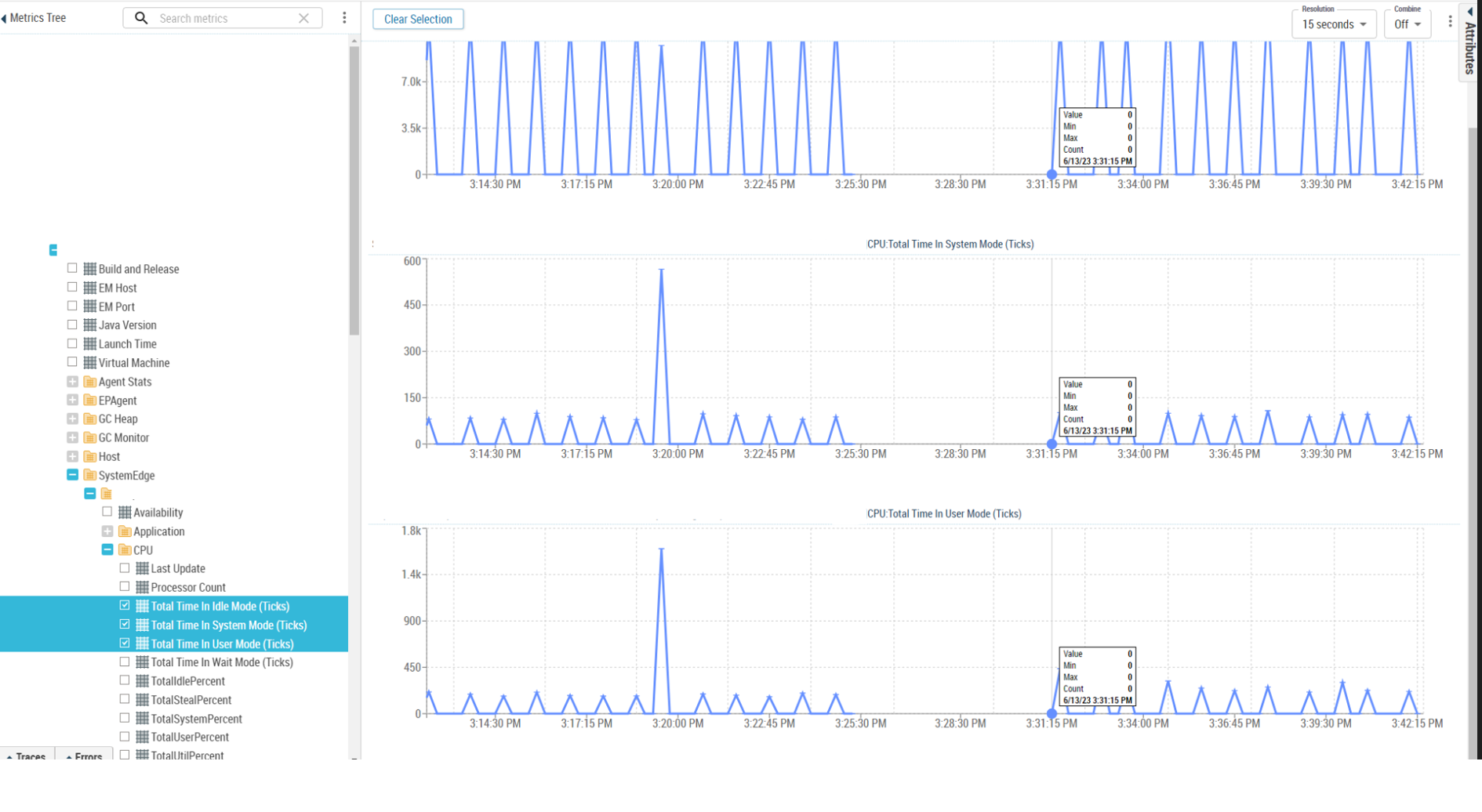This screenshot has height=812, width=1482.
Task: Open the metrics tree kebab menu
Action: point(344,18)
